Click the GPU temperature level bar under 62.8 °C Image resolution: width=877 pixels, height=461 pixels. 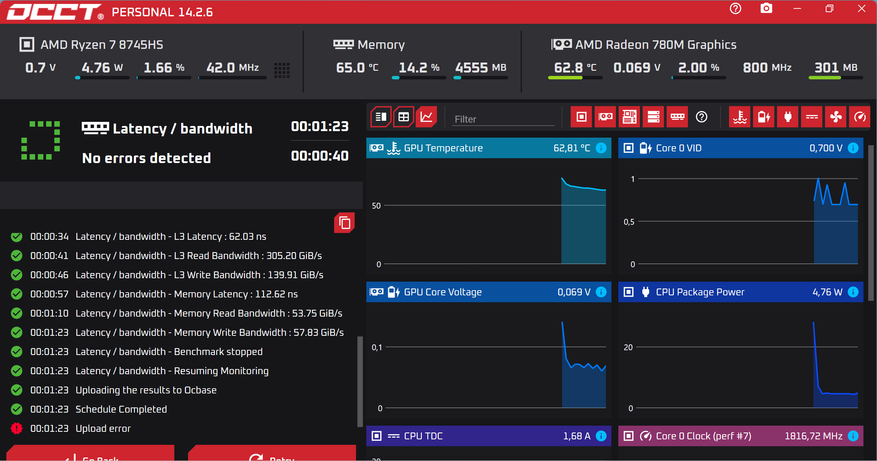coord(575,78)
